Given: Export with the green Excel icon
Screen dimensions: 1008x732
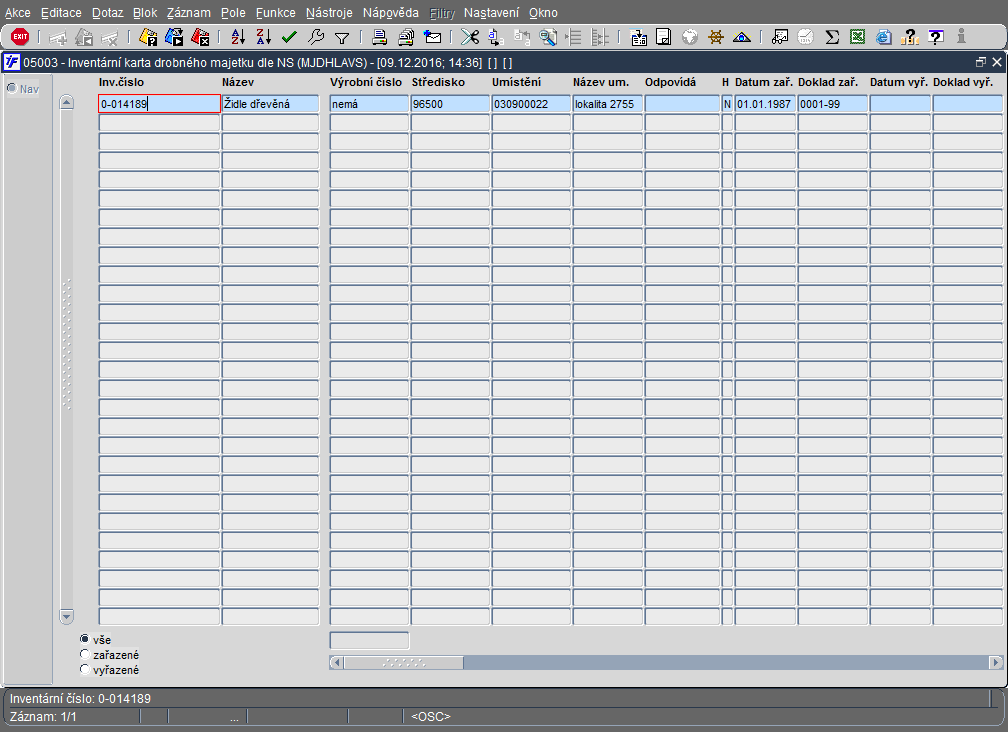Looking at the screenshot, I should click(858, 37).
